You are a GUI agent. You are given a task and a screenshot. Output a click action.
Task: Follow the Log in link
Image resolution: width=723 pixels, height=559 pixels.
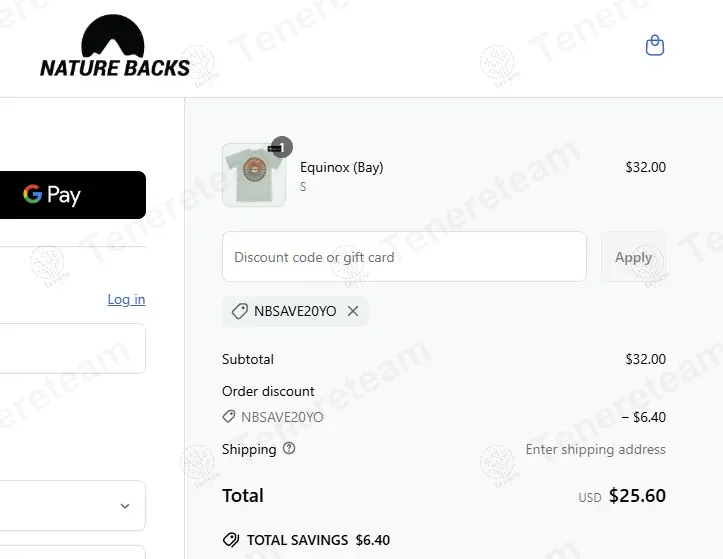(126, 299)
